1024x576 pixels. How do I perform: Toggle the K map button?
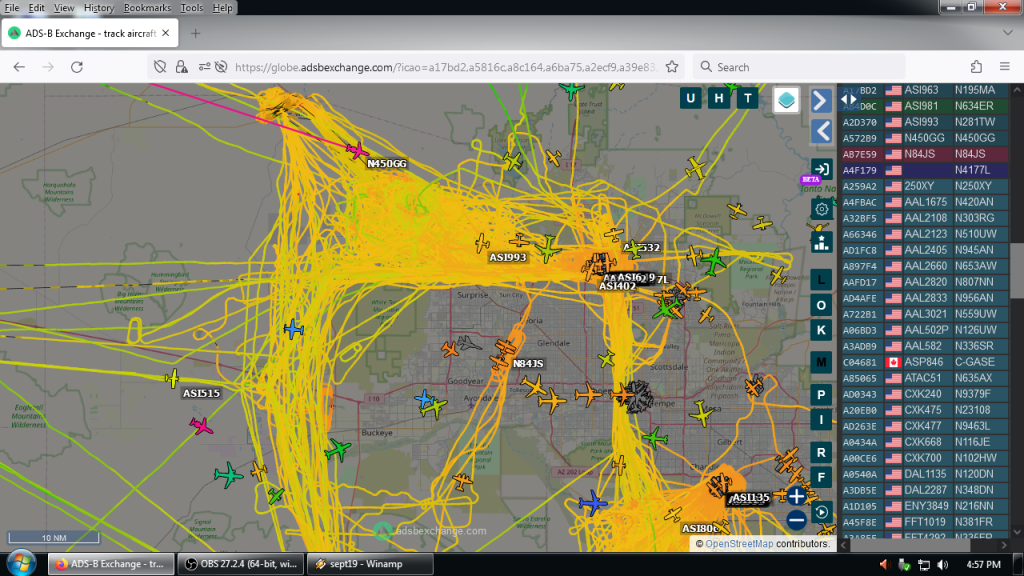(821, 330)
